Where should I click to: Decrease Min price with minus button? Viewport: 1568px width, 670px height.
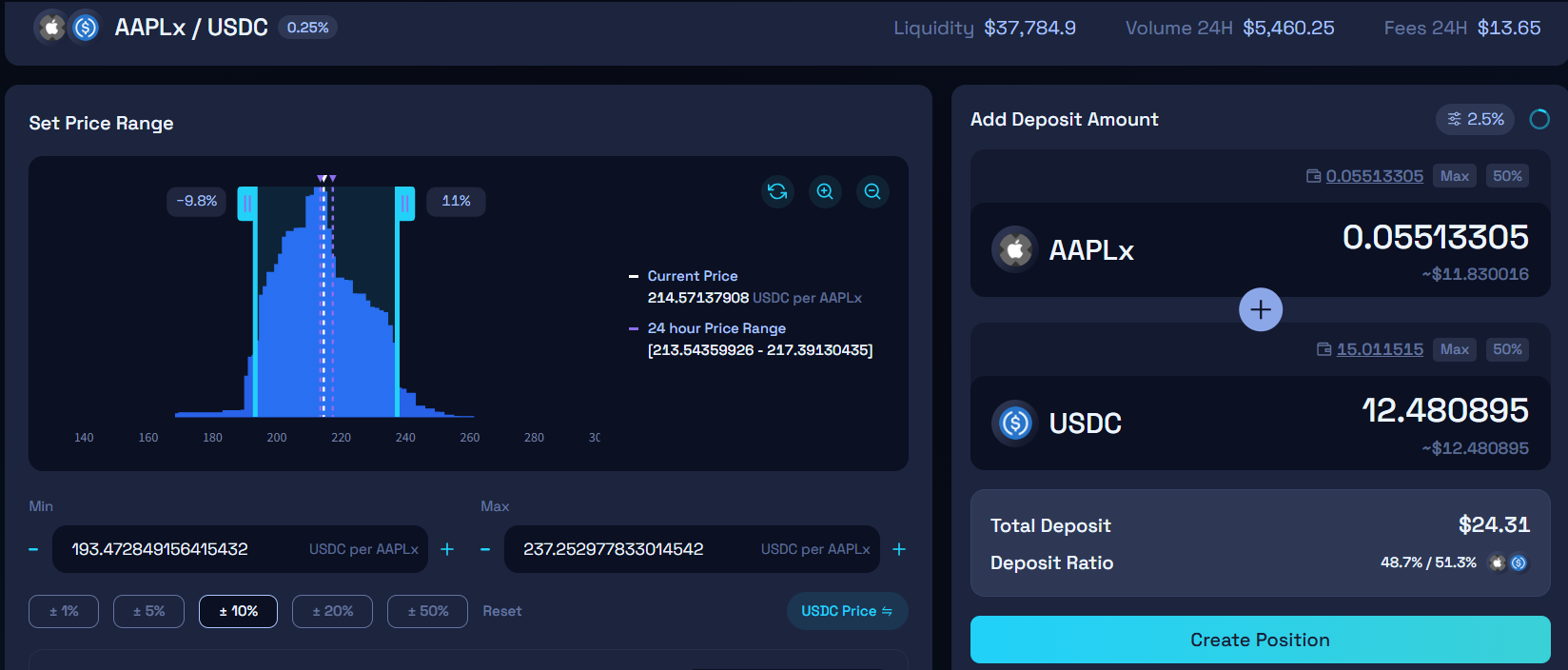coord(33,549)
